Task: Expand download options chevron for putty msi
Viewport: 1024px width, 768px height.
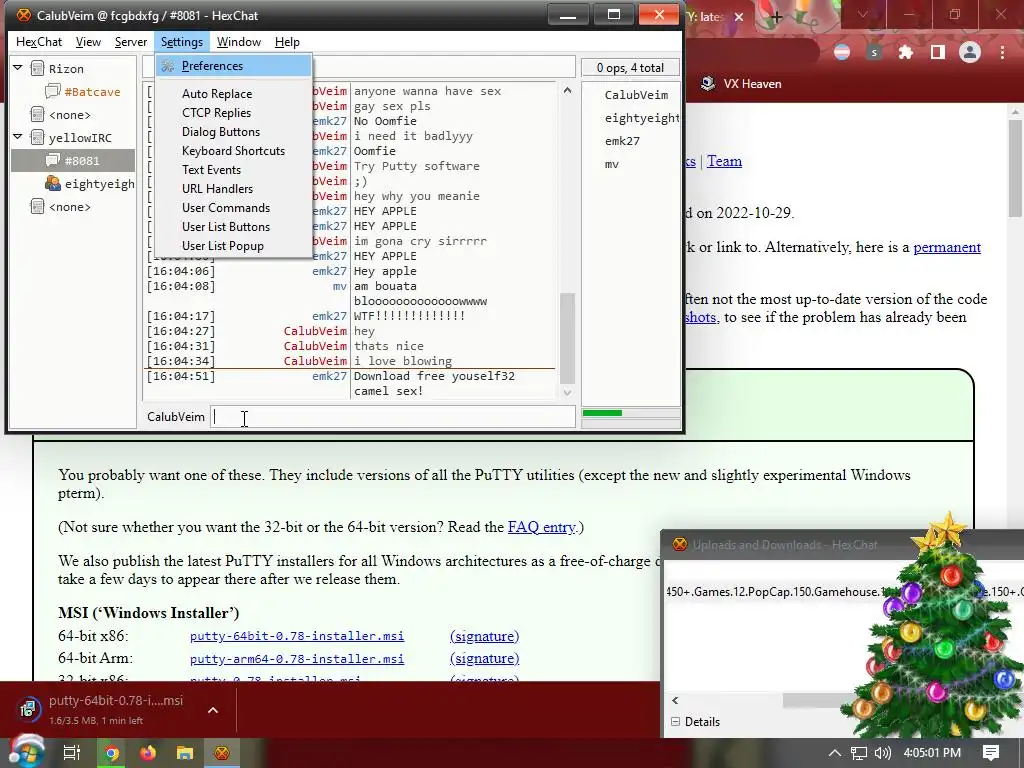Action: click(213, 710)
